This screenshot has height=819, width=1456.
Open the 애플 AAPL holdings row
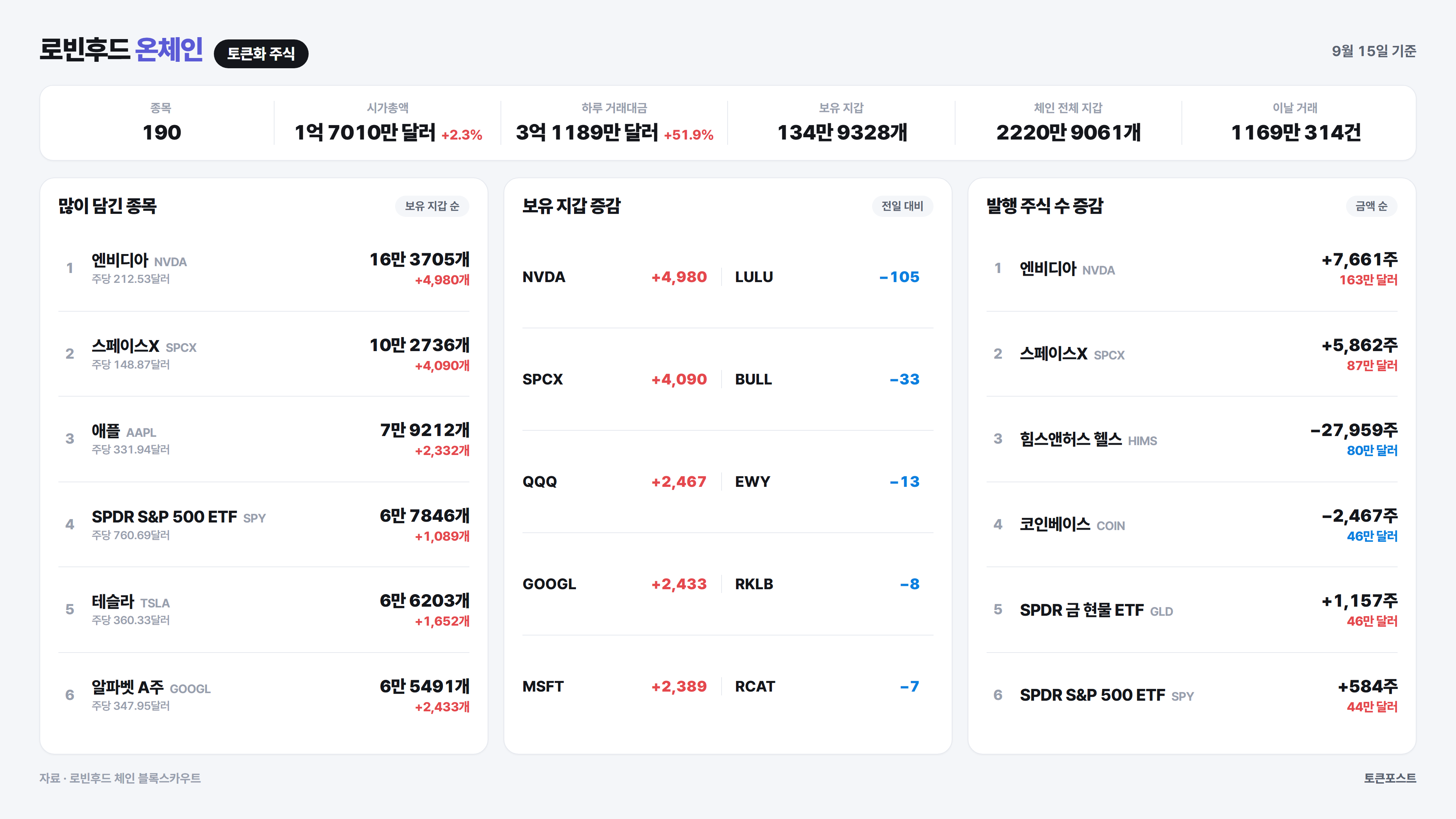click(264, 439)
